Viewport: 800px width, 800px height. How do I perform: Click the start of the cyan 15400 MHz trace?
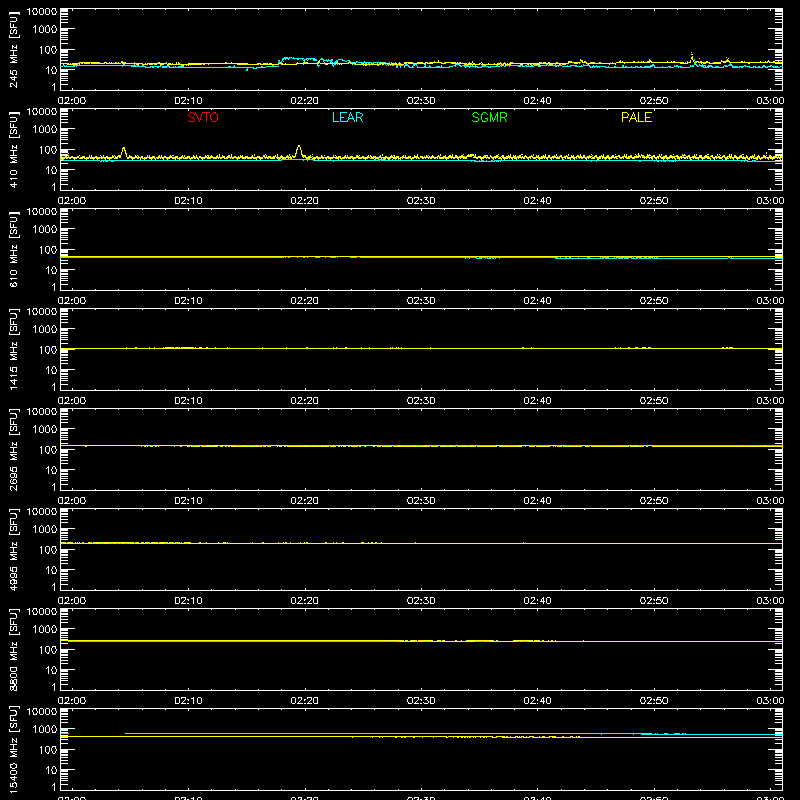[127, 734]
